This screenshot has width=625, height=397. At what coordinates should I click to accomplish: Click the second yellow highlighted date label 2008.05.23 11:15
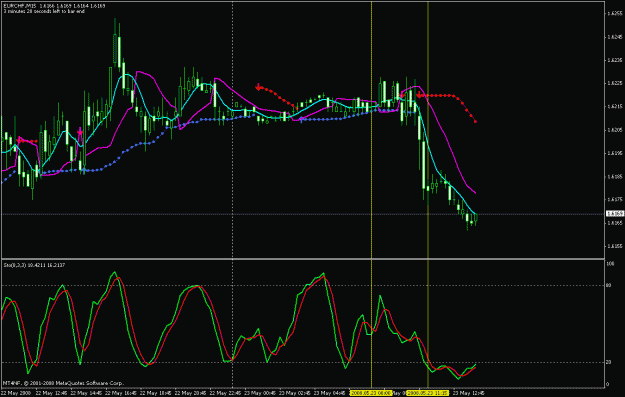[x=428, y=393]
